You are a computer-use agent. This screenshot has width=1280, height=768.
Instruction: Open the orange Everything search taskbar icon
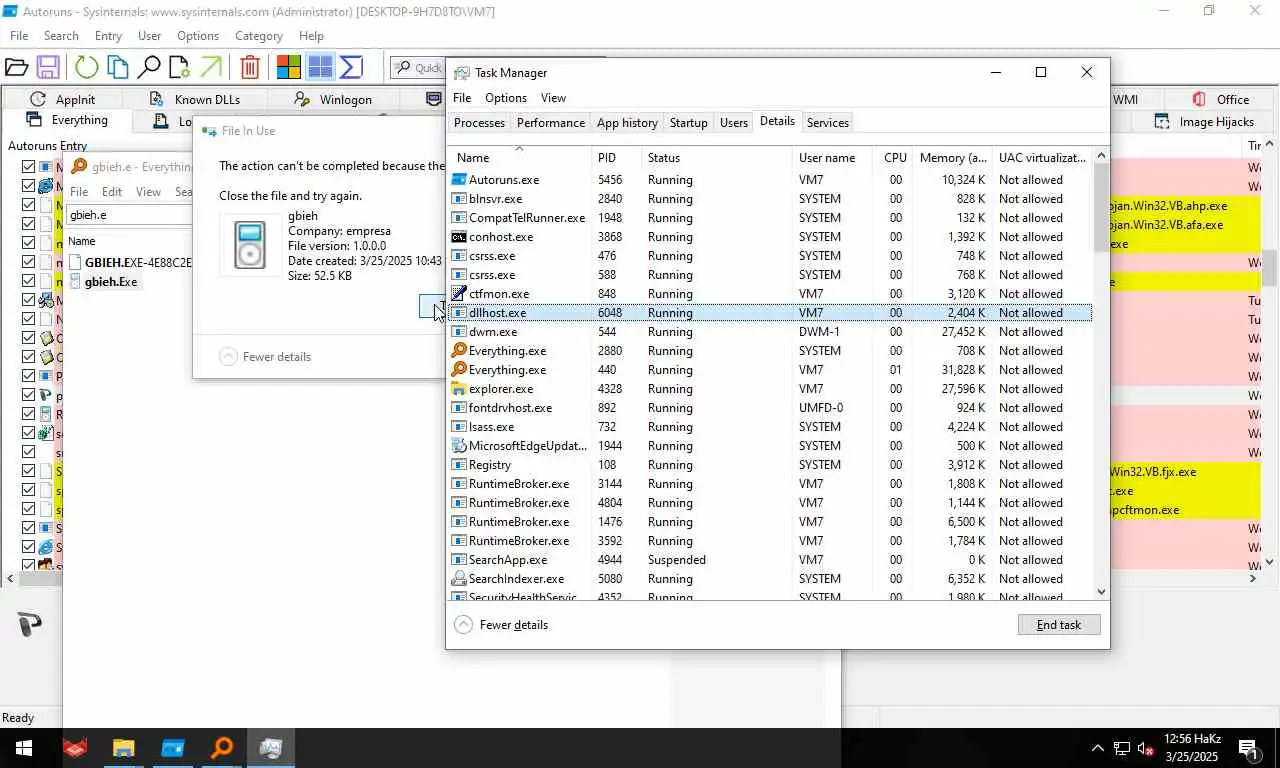[x=222, y=748]
